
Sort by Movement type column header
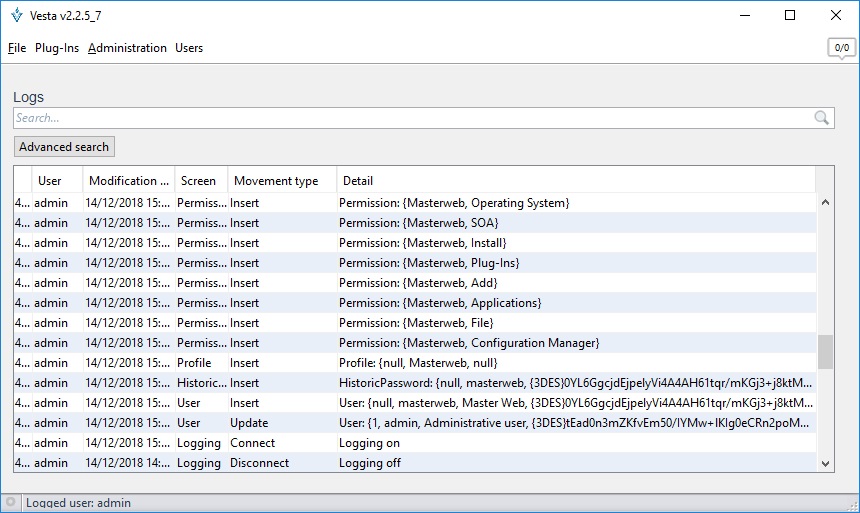pyautogui.click(x=276, y=181)
